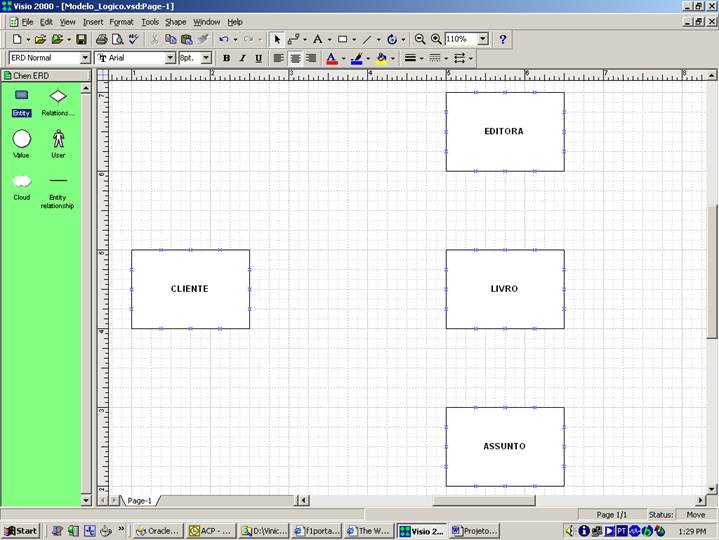Undo the last action
Viewport: 719px width, 540px height.
(x=224, y=39)
